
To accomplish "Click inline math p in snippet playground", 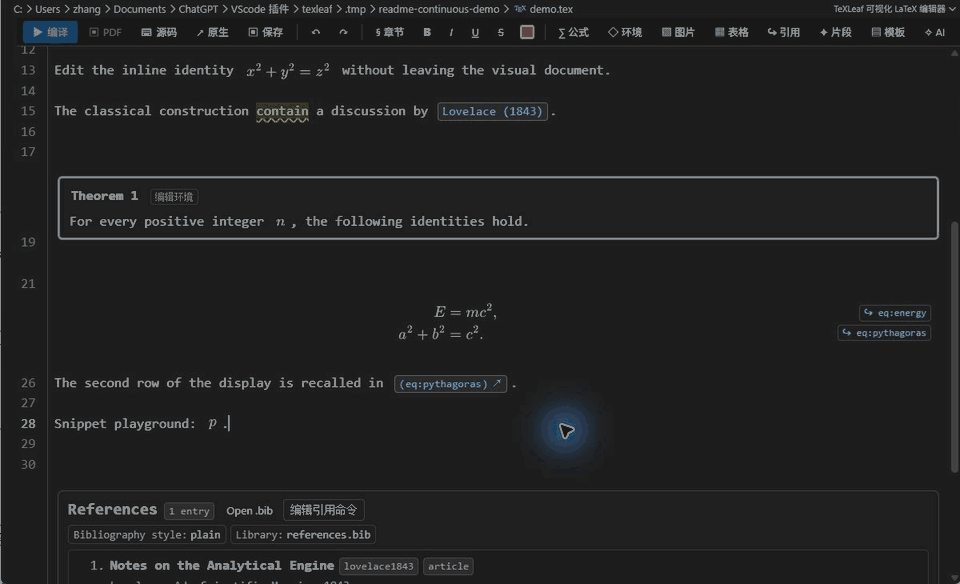I will pyautogui.click(x=212, y=423).
